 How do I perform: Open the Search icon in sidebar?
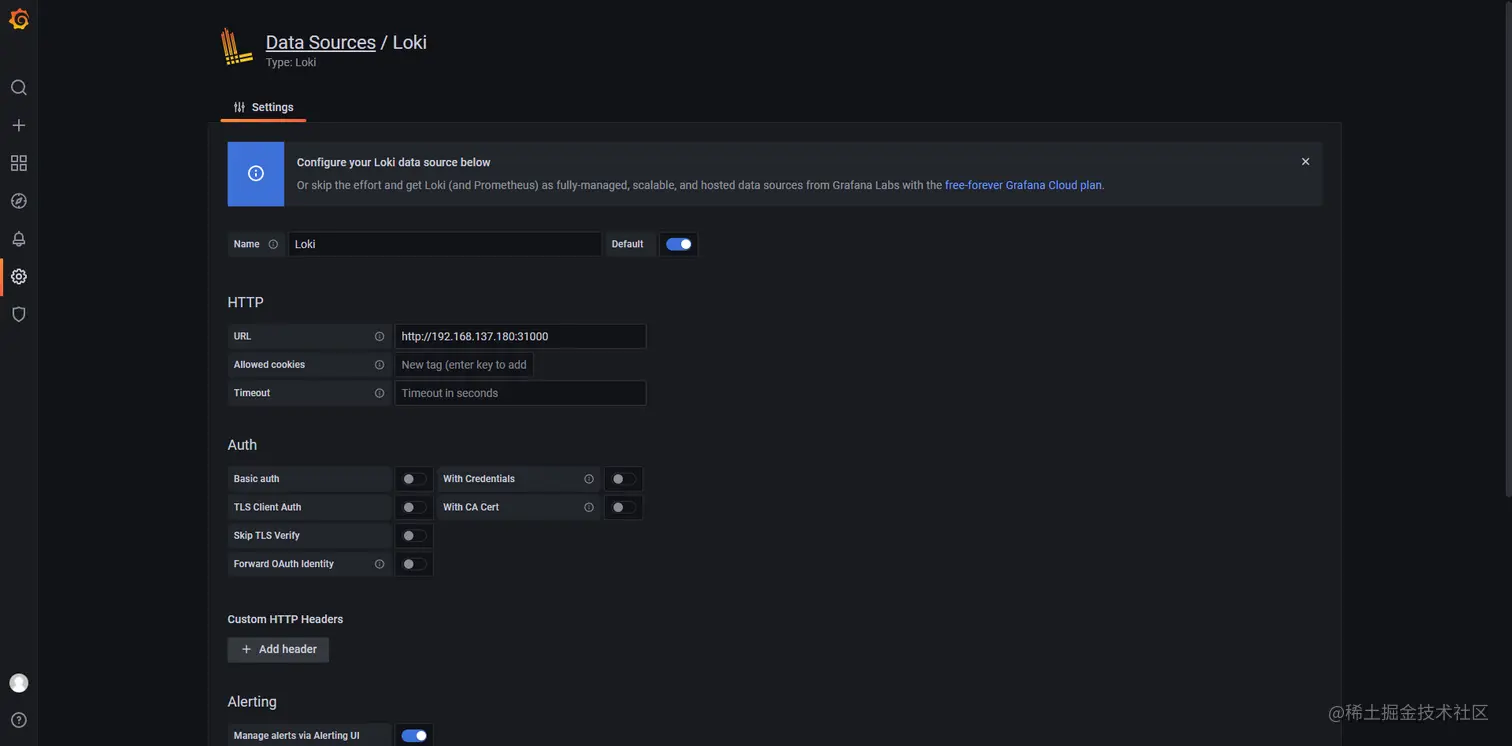[18, 88]
